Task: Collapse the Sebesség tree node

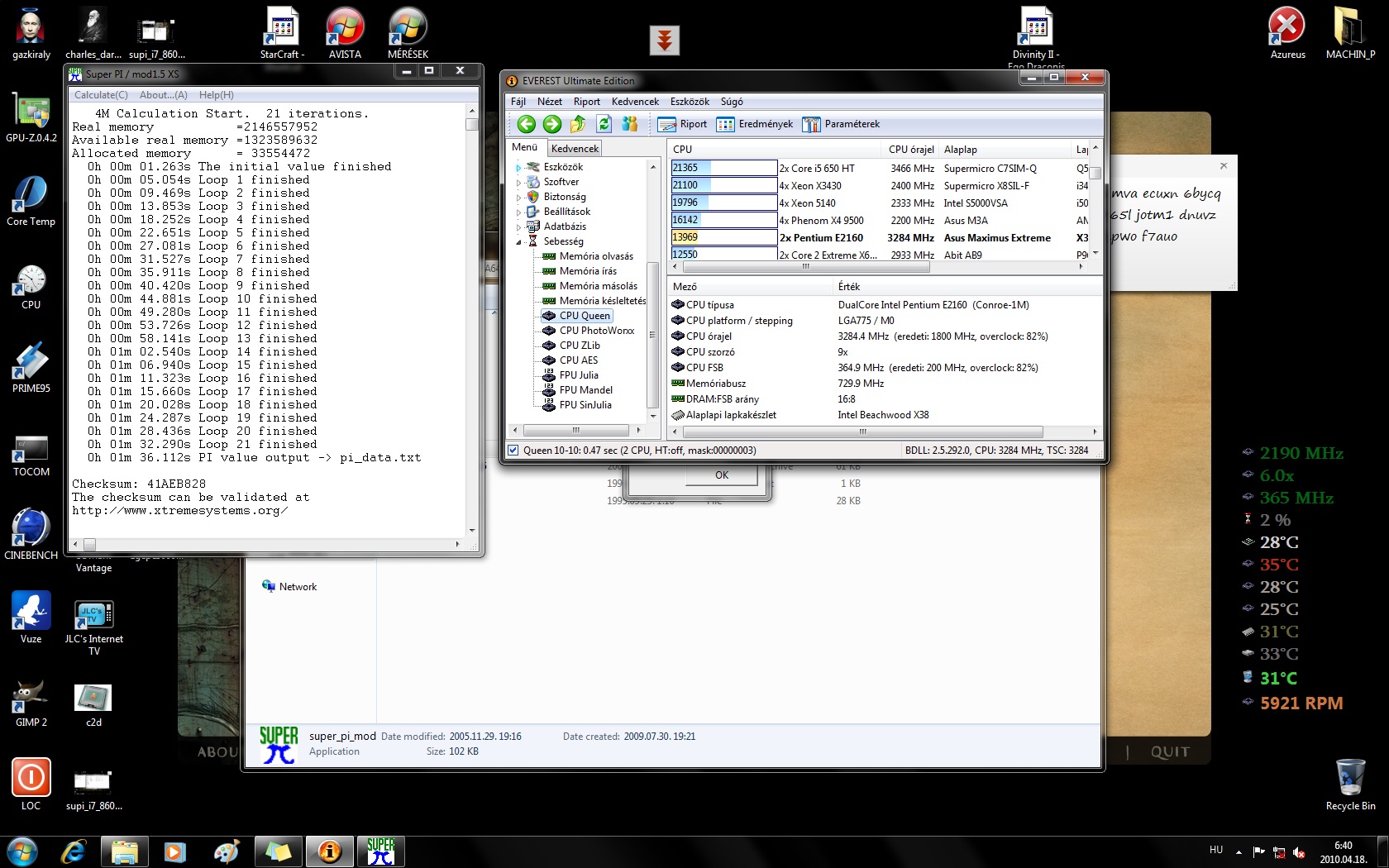Action: (x=518, y=242)
